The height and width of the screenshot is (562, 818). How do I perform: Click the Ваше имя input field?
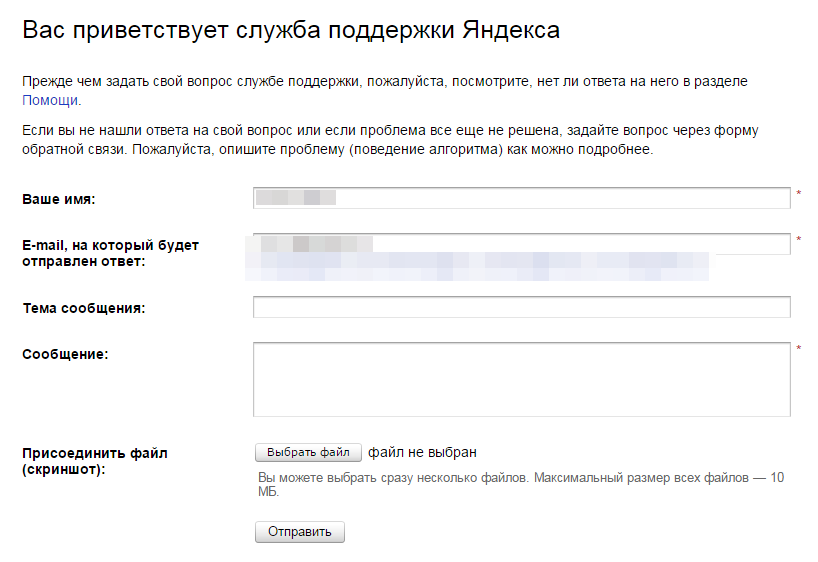[x=522, y=198]
